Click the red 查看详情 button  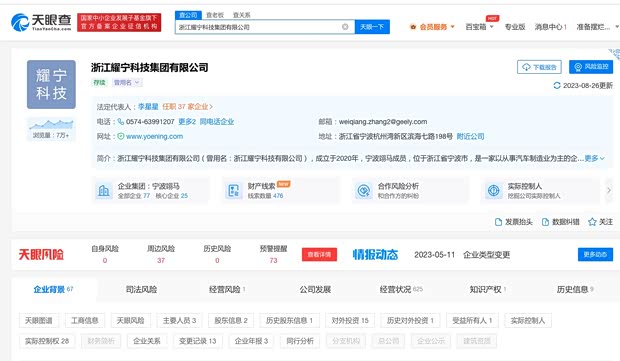pos(319,255)
